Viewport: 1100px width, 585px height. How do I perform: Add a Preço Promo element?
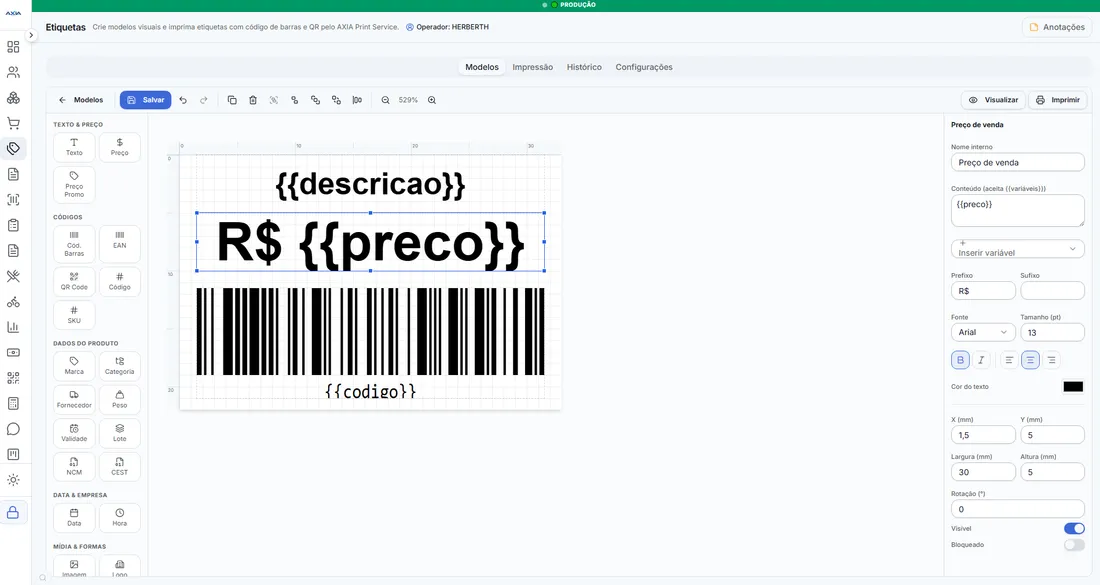coord(74,184)
